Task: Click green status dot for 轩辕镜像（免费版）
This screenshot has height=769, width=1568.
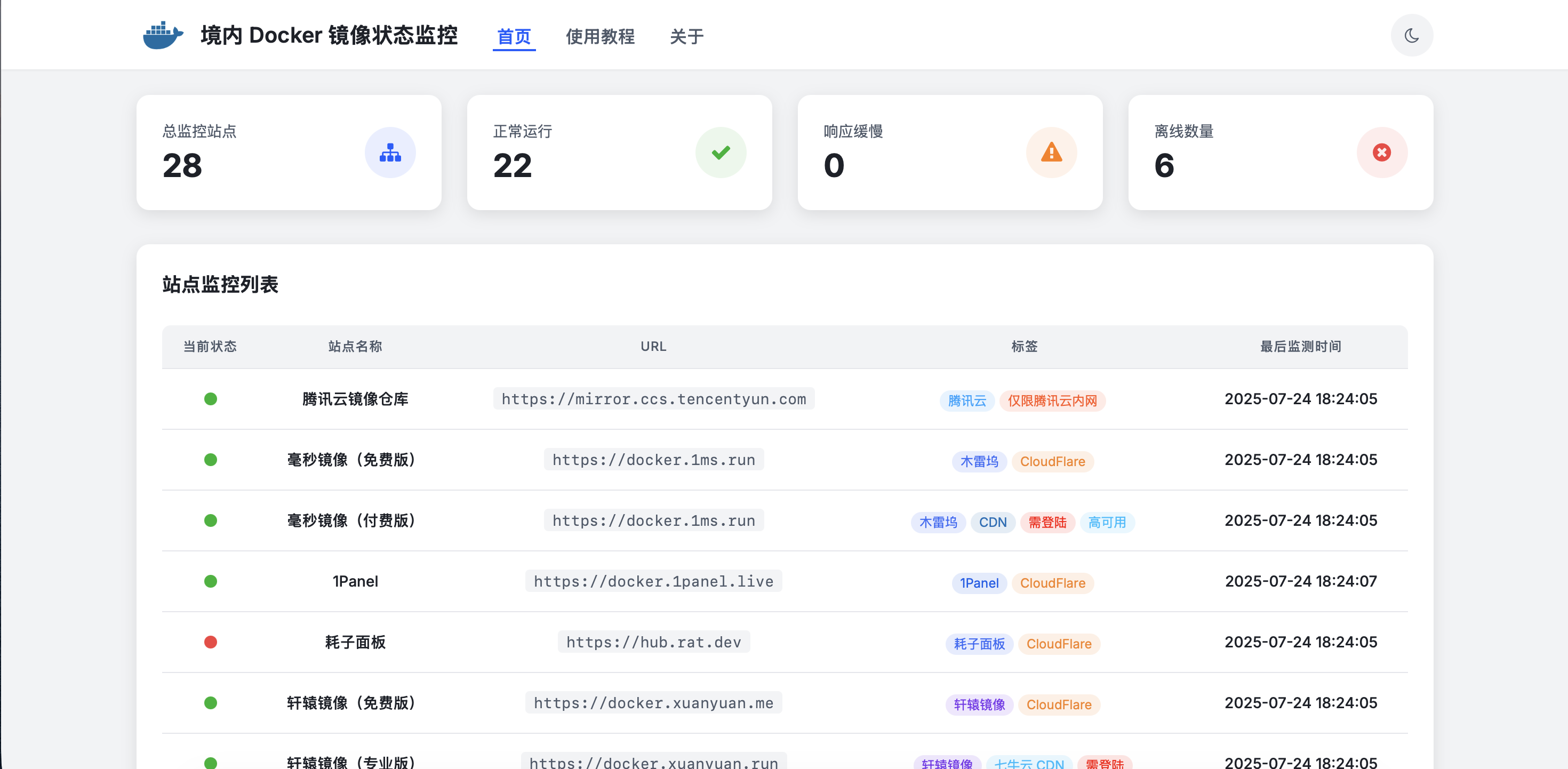Action: pos(211,703)
